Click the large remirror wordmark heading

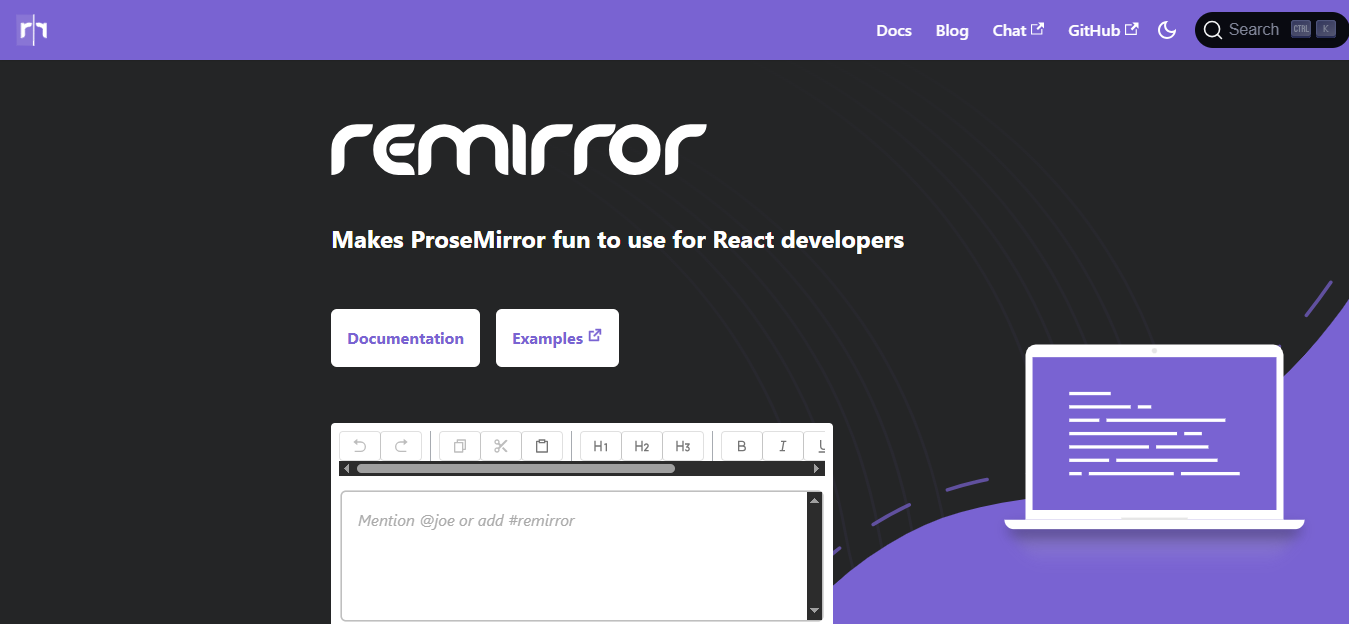point(519,150)
